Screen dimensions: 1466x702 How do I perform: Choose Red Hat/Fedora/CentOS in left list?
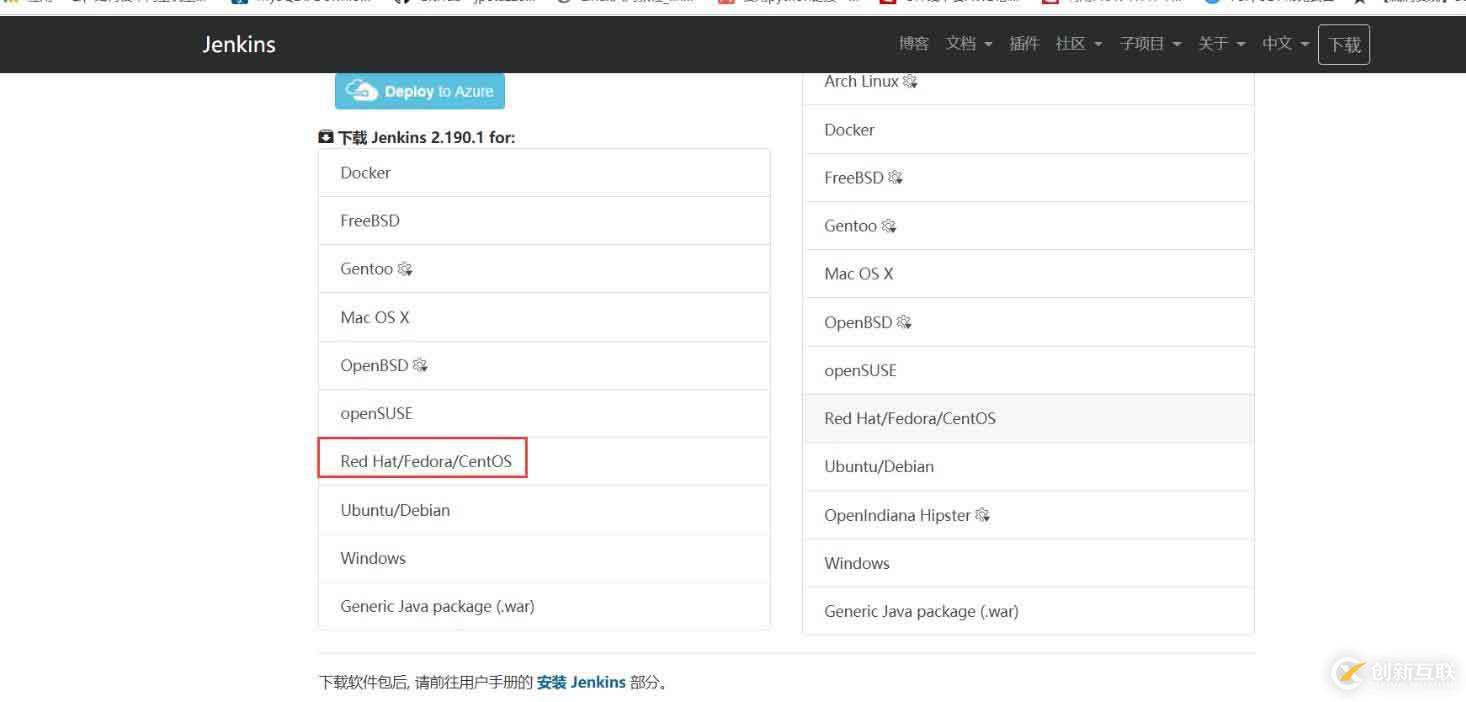(544, 462)
